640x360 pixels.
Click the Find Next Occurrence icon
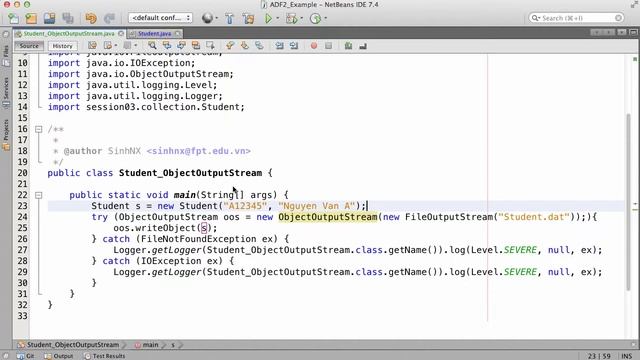(x=181, y=46)
